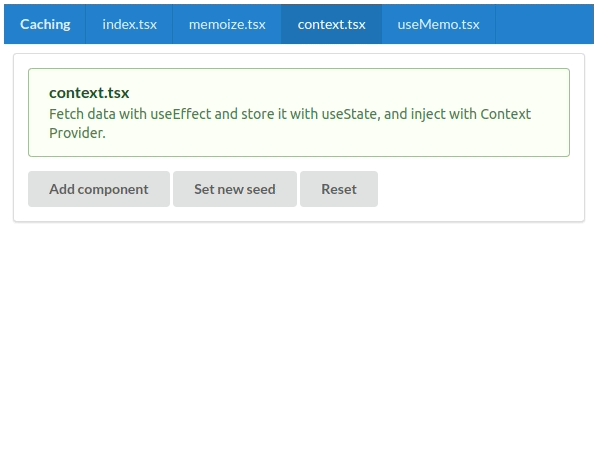Screen dimensions: 595x459
Task: Add another component to the page
Action: coord(99,189)
